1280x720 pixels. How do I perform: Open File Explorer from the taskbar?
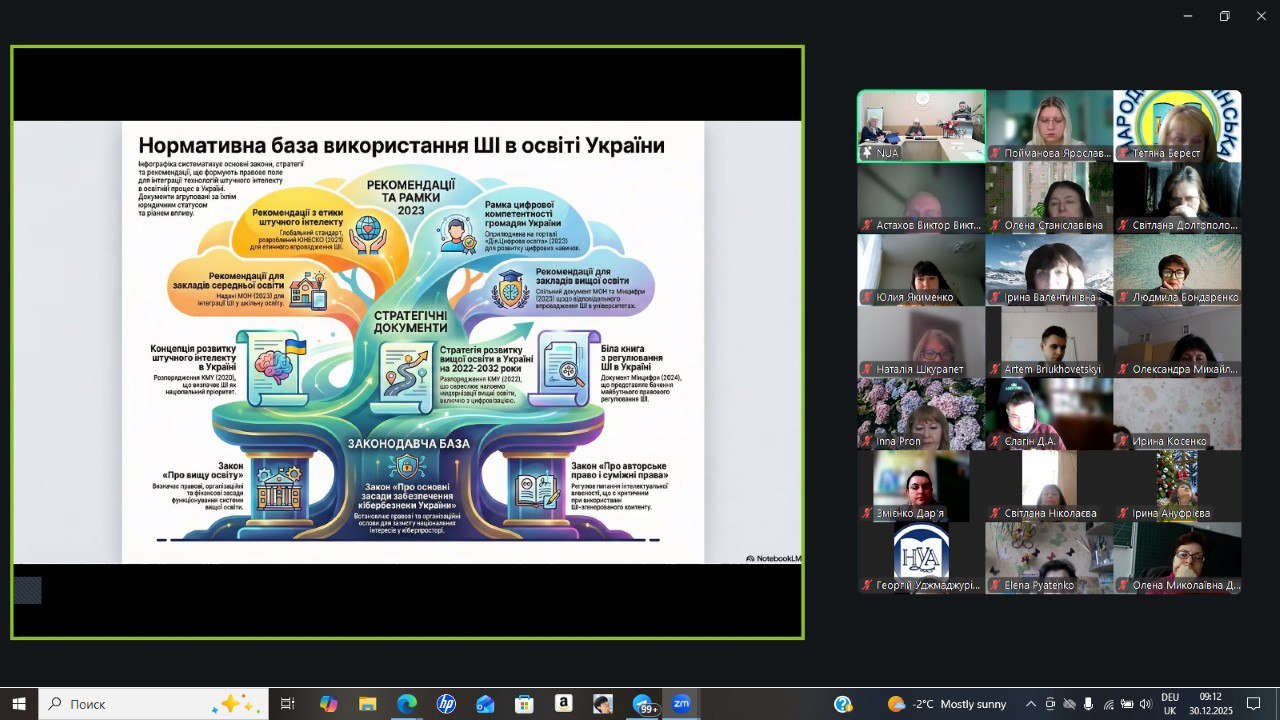point(367,704)
